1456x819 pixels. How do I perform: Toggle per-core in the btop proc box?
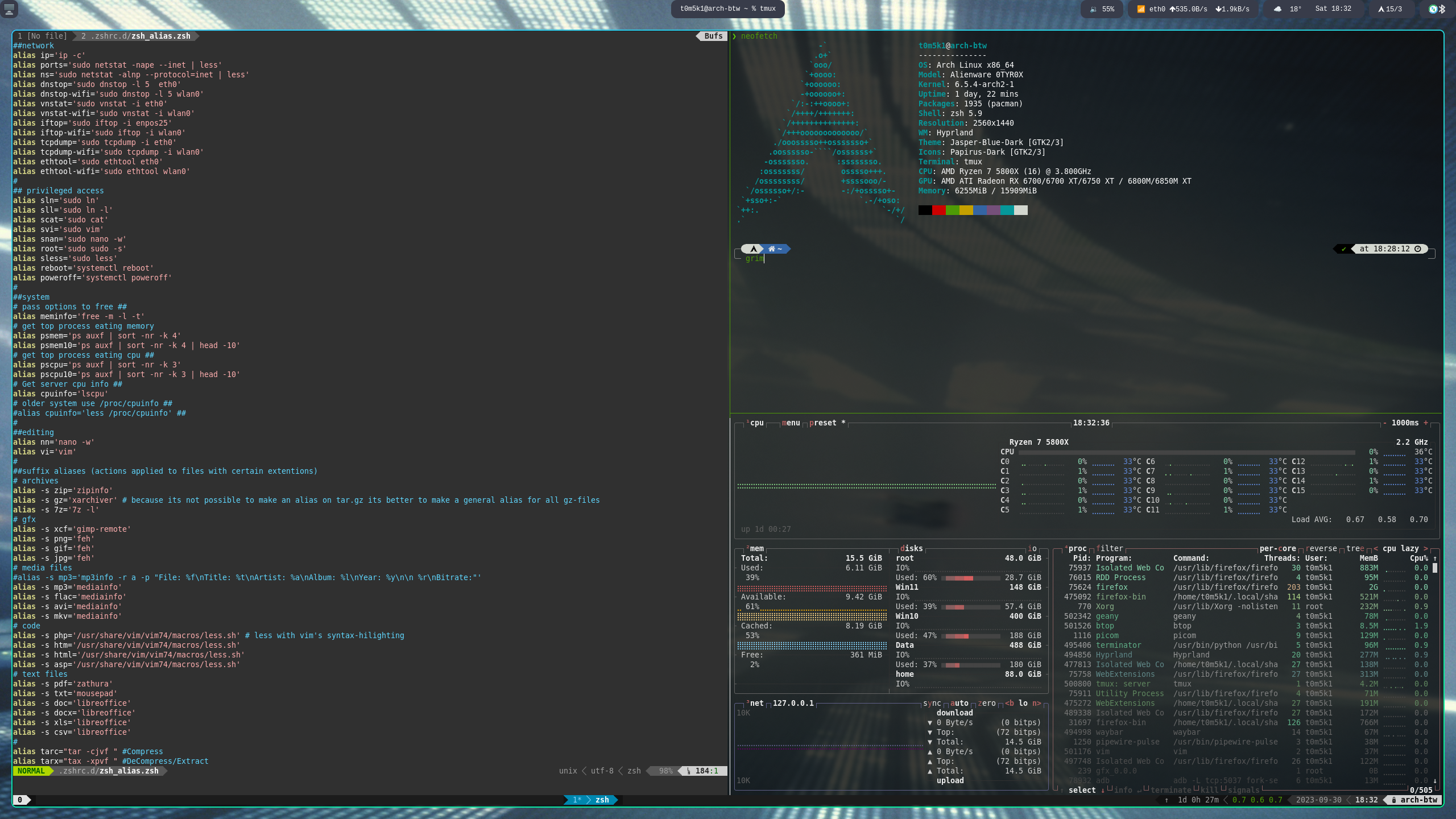pyautogui.click(x=1278, y=548)
